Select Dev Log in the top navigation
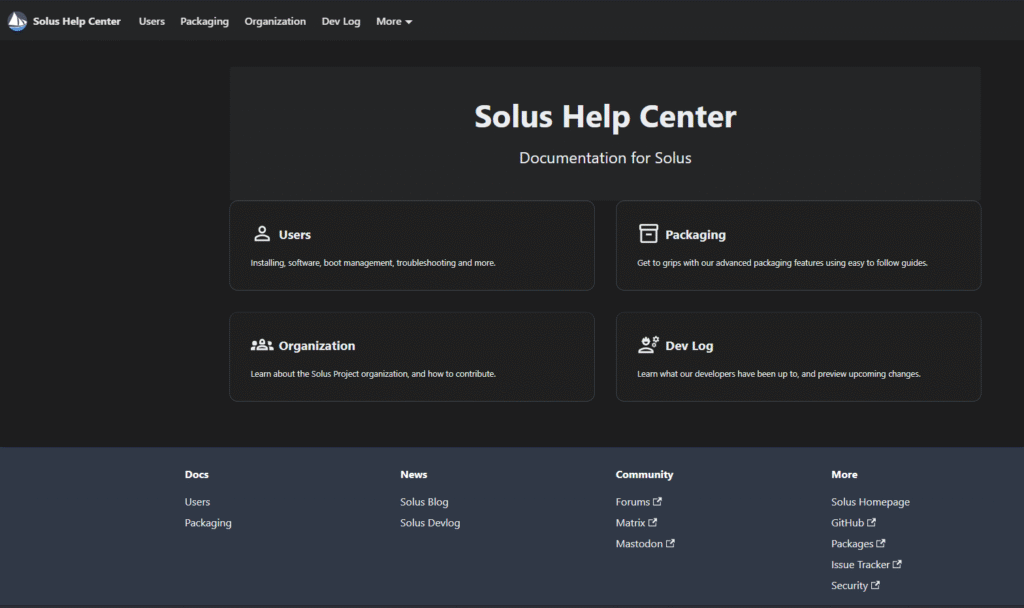 point(341,21)
